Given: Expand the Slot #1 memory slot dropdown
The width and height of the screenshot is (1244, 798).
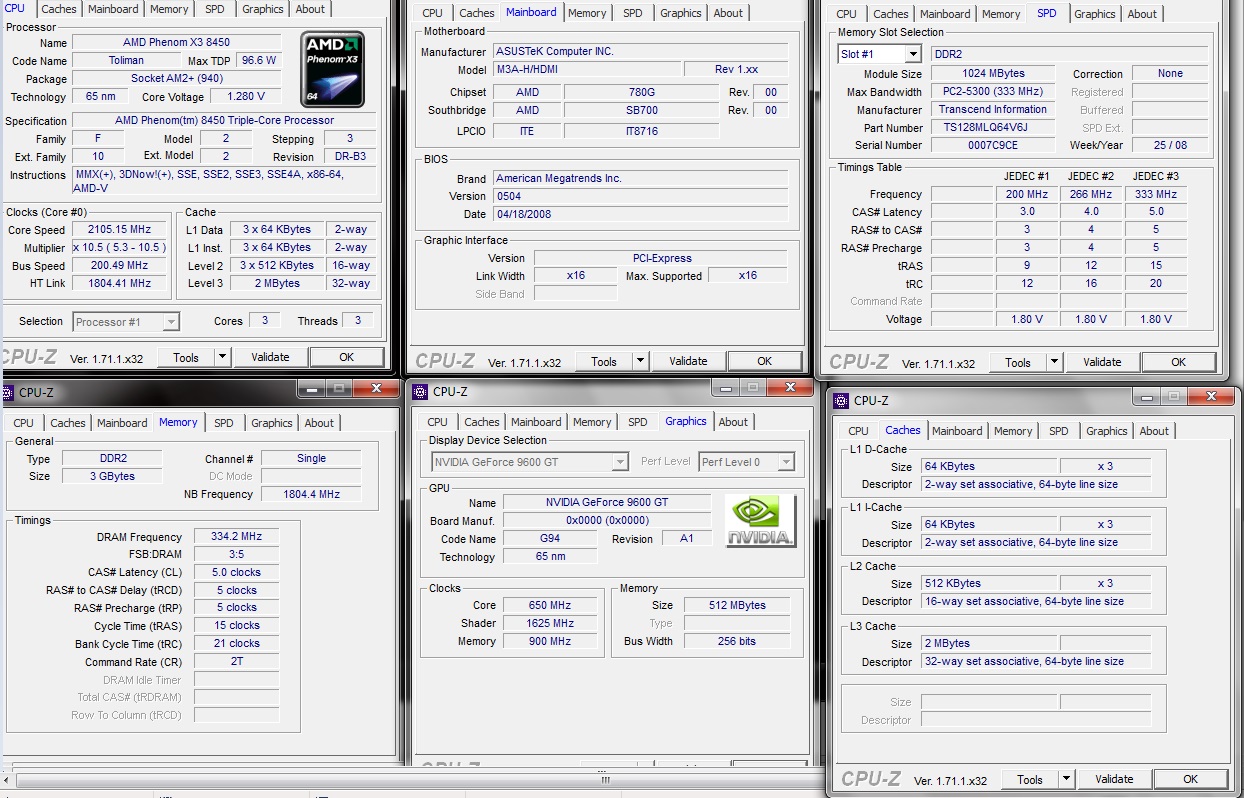Looking at the screenshot, I should coord(913,54).
